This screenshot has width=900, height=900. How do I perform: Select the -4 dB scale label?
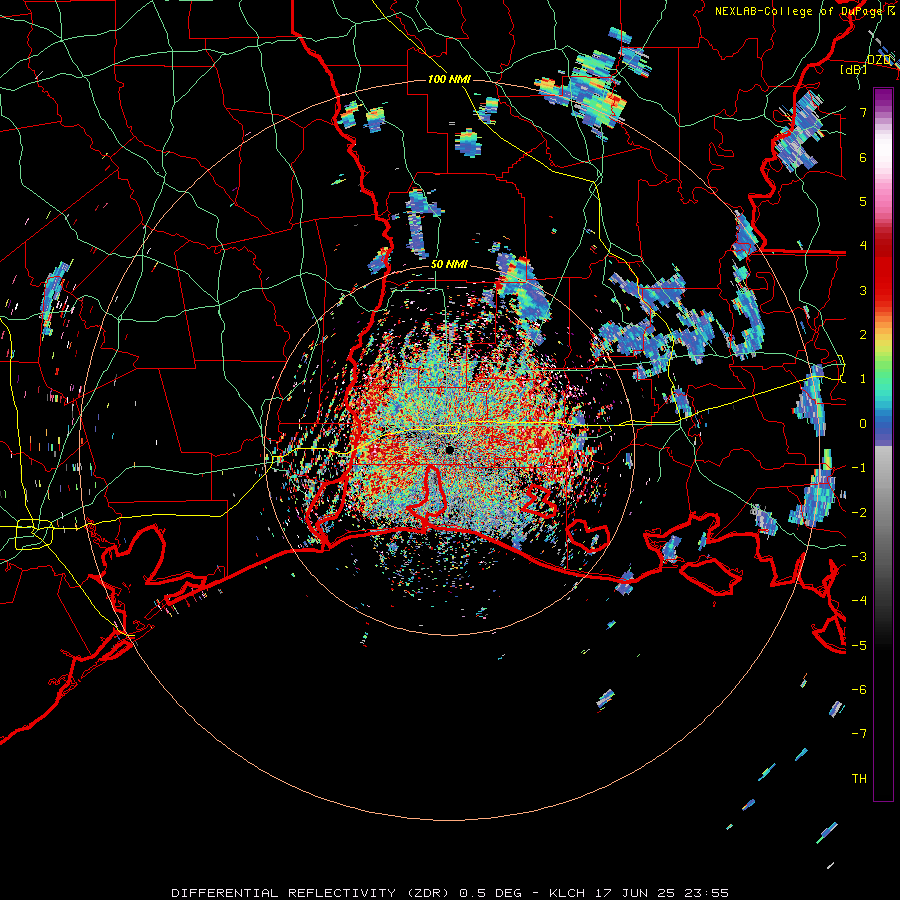(x=859, y=601)
